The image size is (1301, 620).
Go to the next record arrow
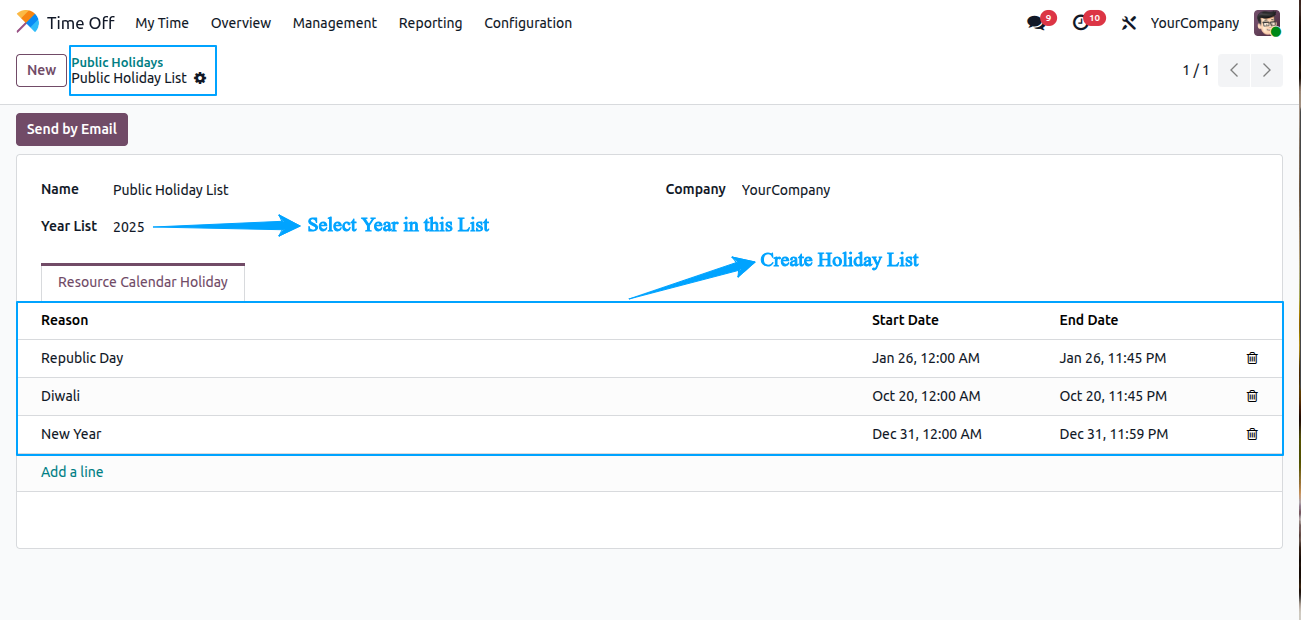click(x=1267, y=70)
